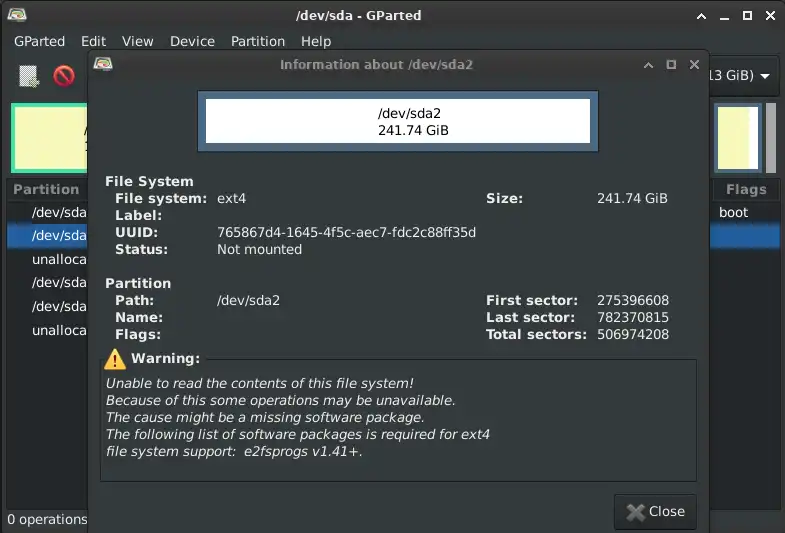
Task: Close the Information dialog with the X
Action: (x=694, y=65)
